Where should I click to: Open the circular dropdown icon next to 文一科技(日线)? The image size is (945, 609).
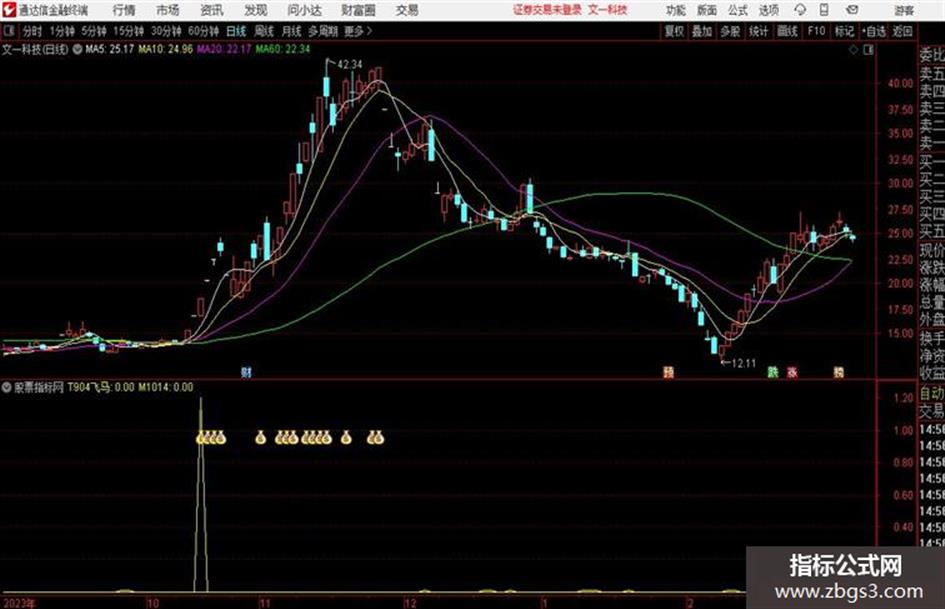click(x=77, y=49)
